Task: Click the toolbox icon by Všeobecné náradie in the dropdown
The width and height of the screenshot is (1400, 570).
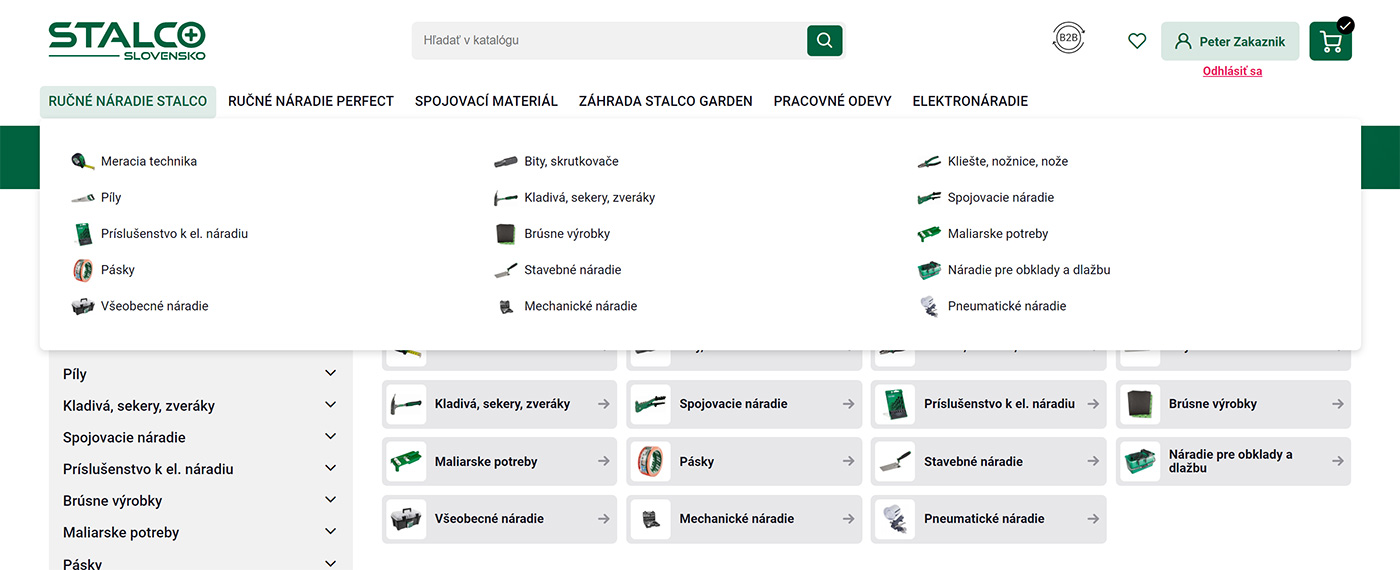Action: 83,306
